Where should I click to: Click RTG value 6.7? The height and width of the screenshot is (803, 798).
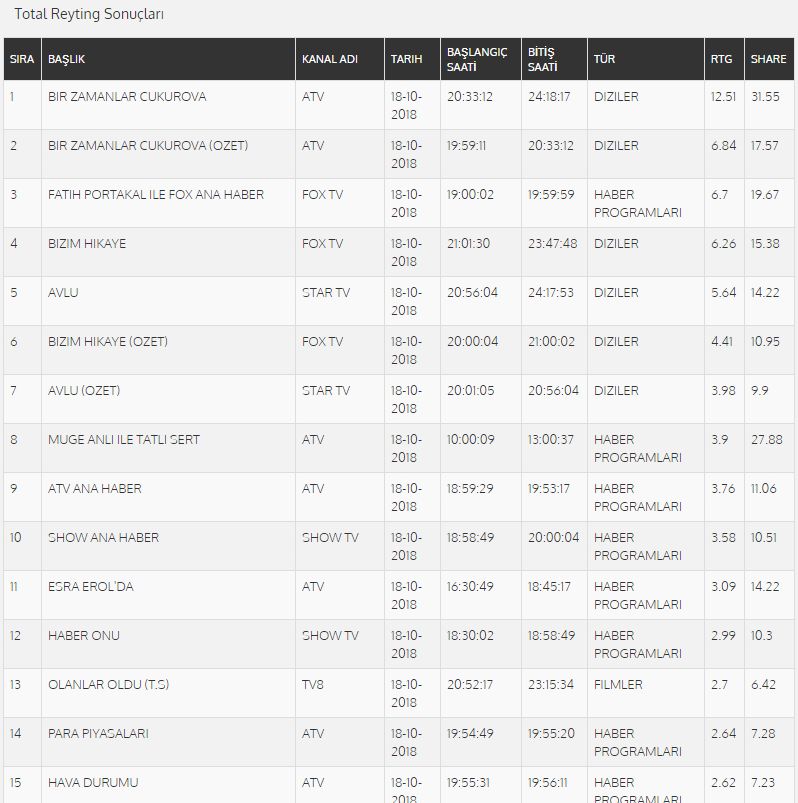(719, 195)
